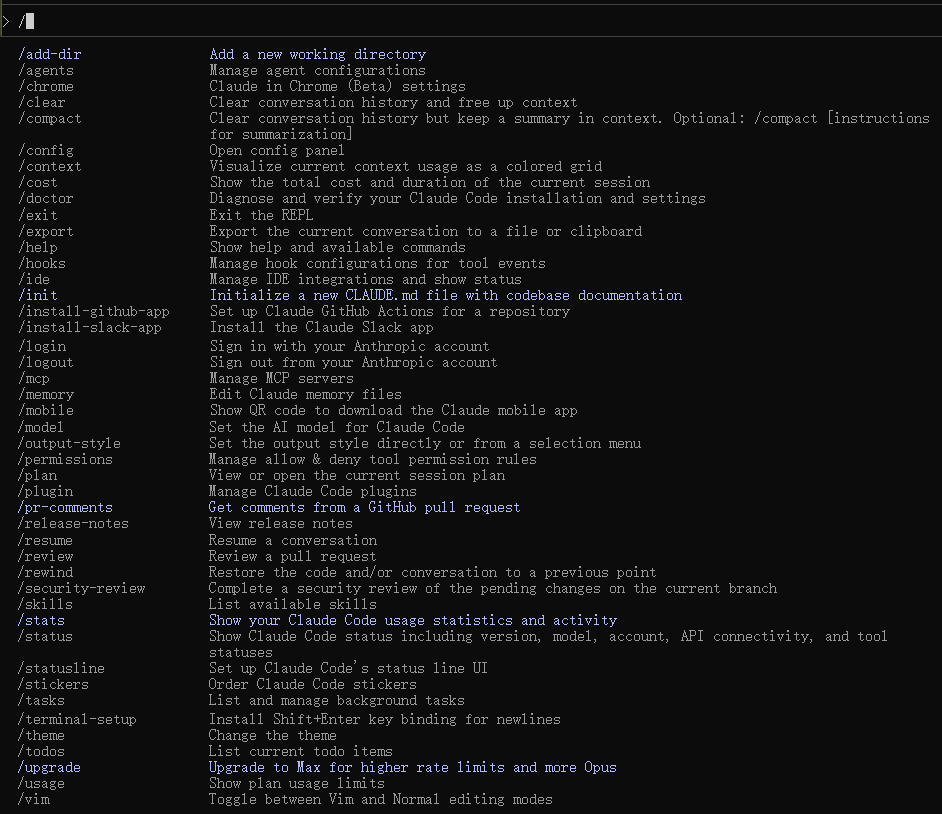The width and height of the screenshot is (942, 814).
Task: Choose the /chrome command entry
Action: tap(46, 87)
